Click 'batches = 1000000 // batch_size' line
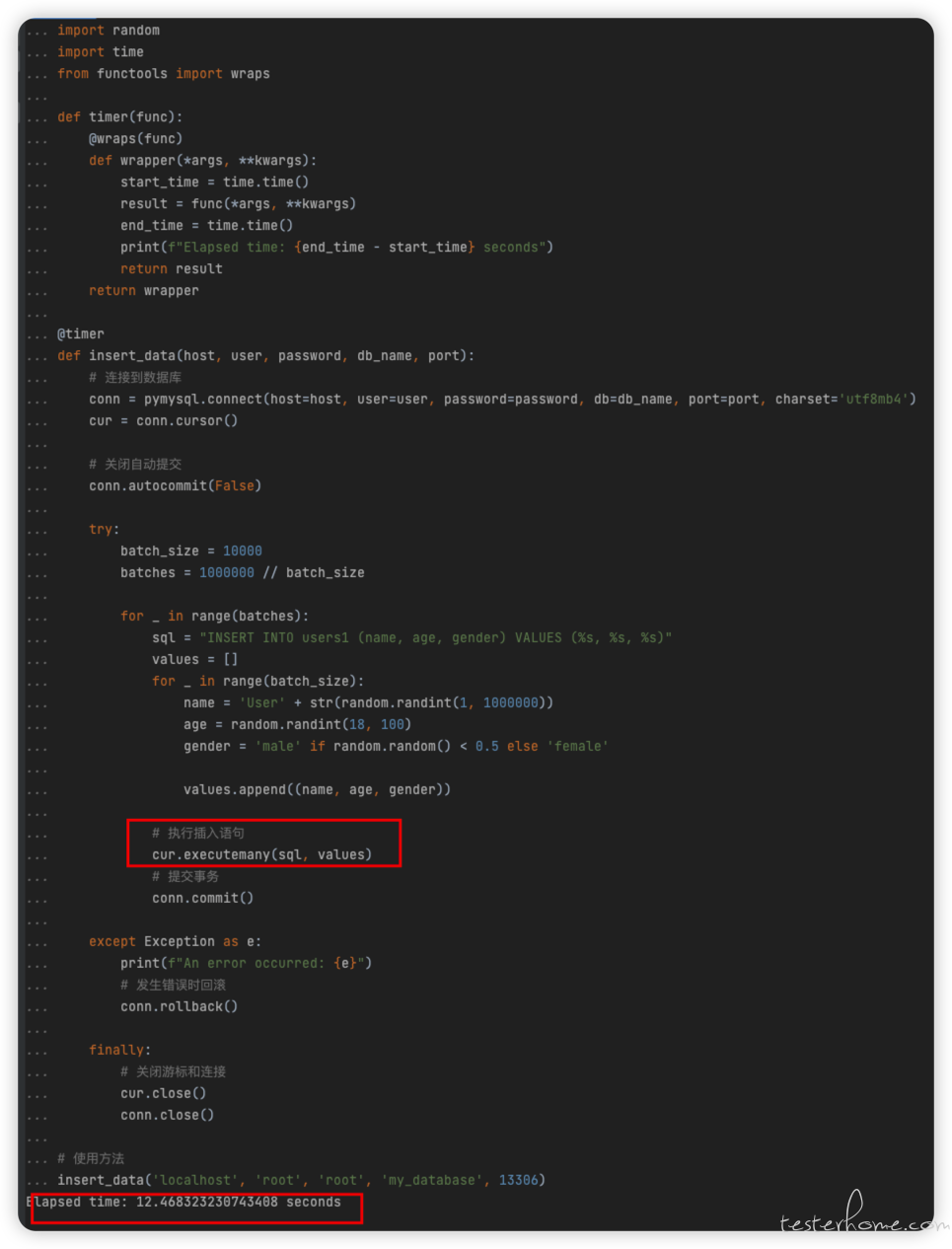 [x=243, y=573]
